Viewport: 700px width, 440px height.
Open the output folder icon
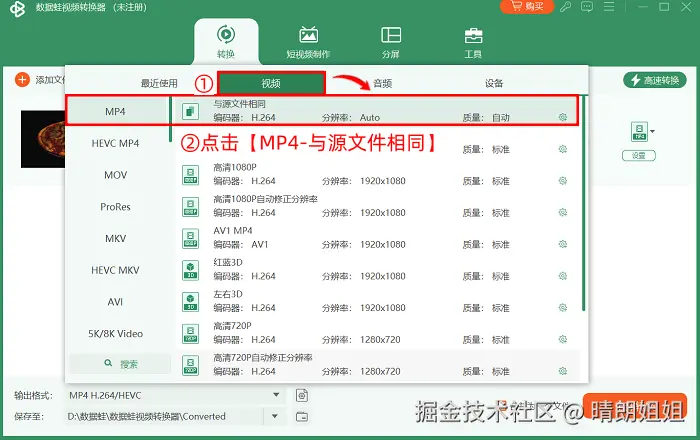[302, 416]
